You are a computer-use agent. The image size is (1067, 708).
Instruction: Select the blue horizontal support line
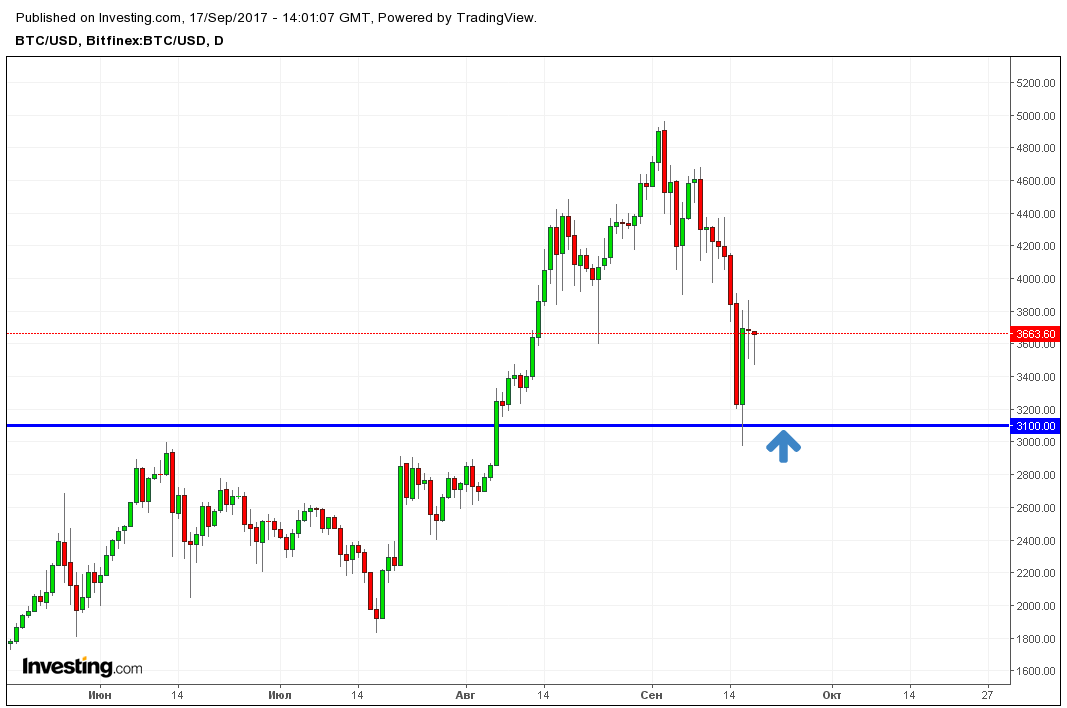point(508,426)
